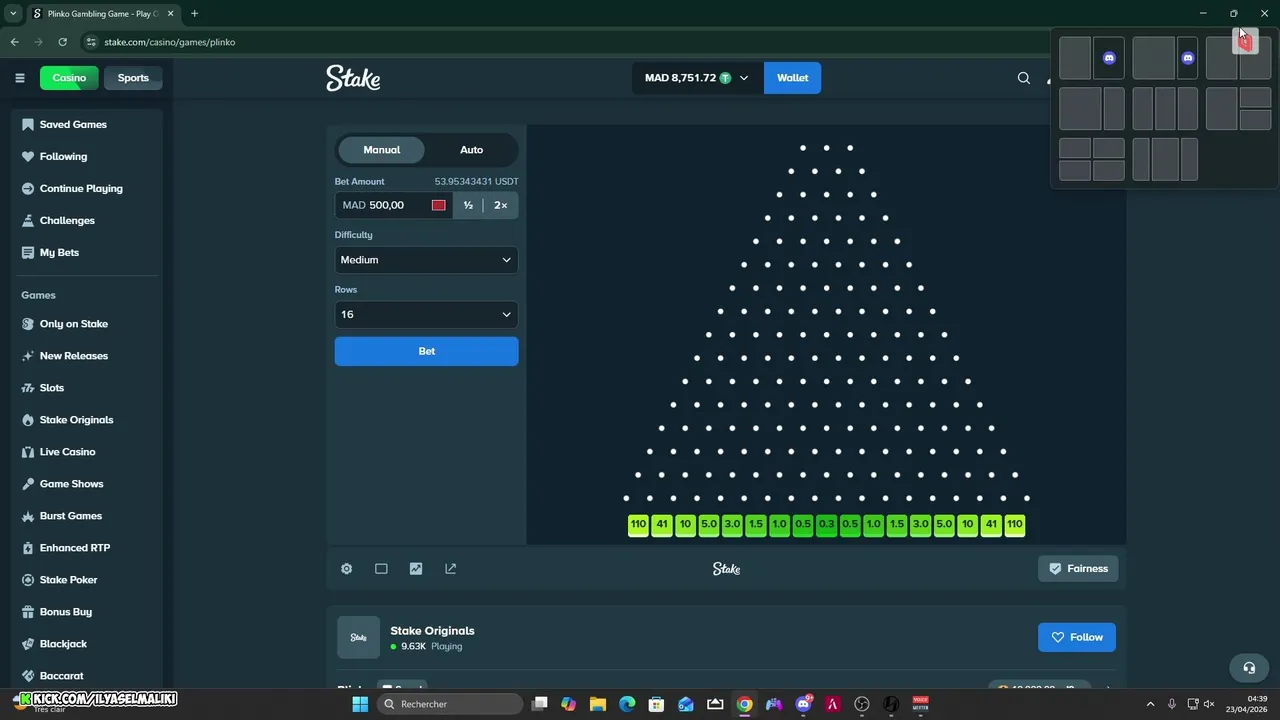Image resolution: width=1280 pixels, height=720 pixels.
Task: Open Microsoft Edge from taskbar
Action: [627, 704]
